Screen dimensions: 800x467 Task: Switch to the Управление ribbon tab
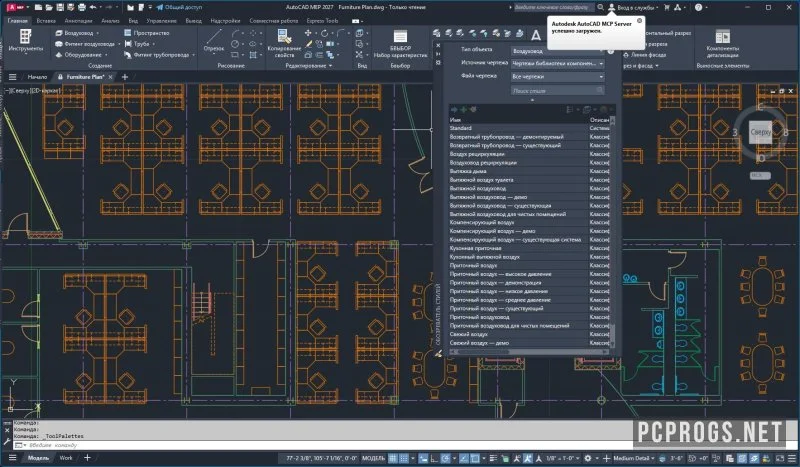tap(161, 21)
